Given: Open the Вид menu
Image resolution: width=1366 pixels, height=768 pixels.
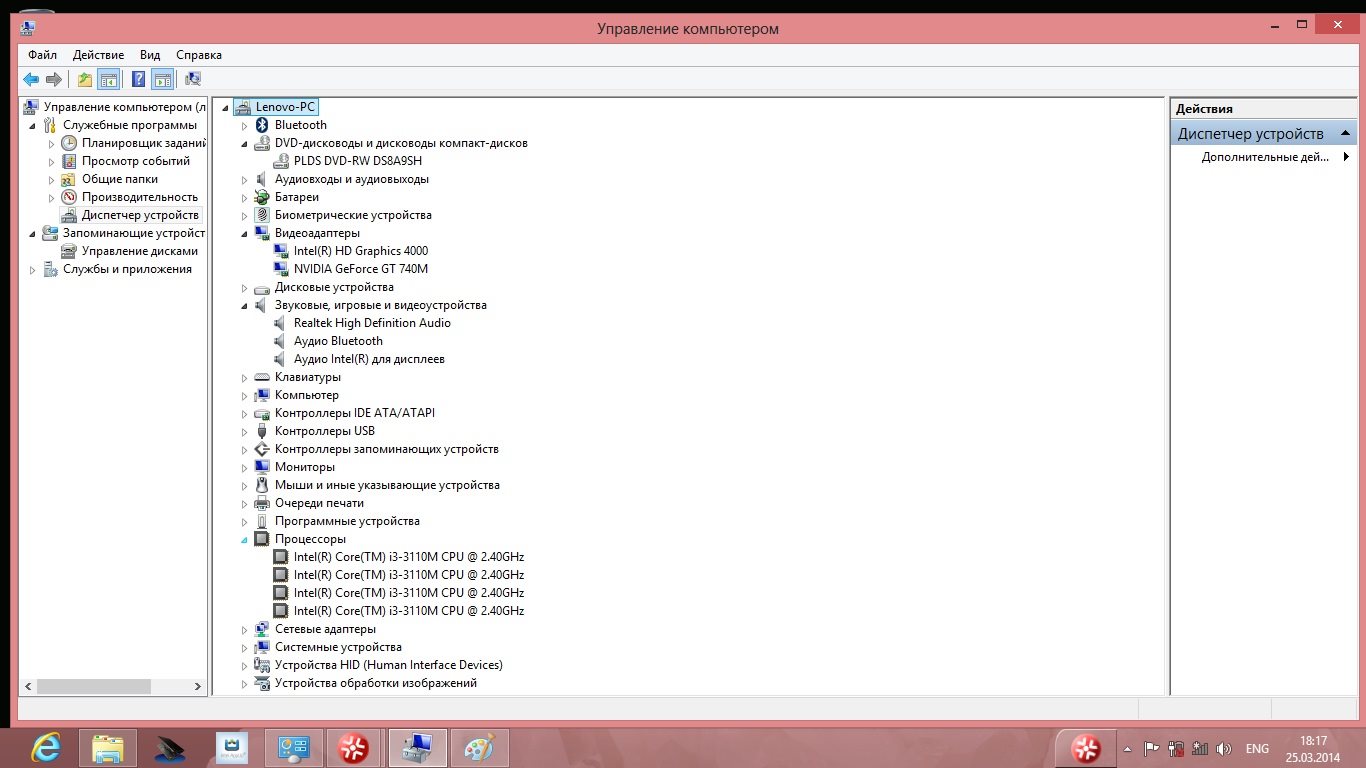Looking at the screenshot, I should (x=150, y=55).
